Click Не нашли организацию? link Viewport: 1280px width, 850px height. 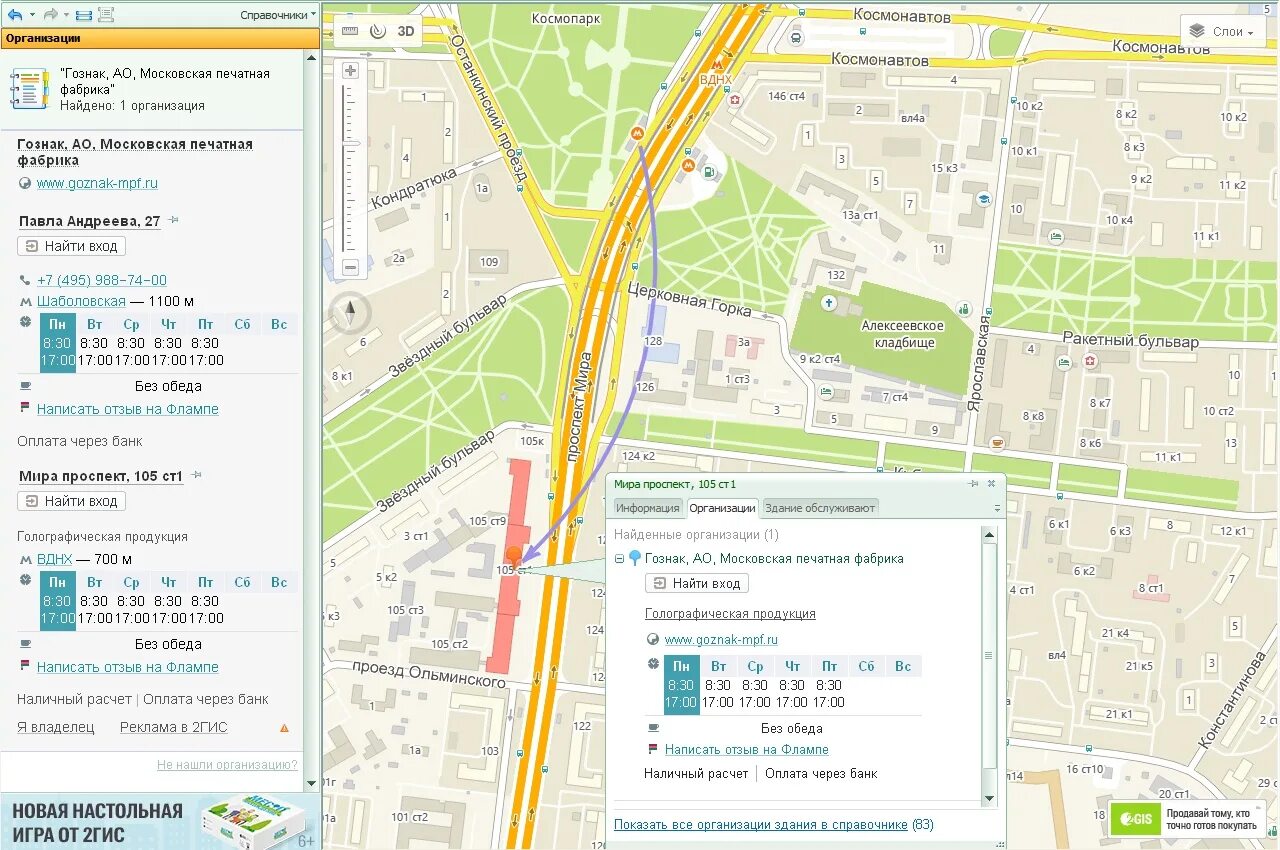click(x=227, y=765)
